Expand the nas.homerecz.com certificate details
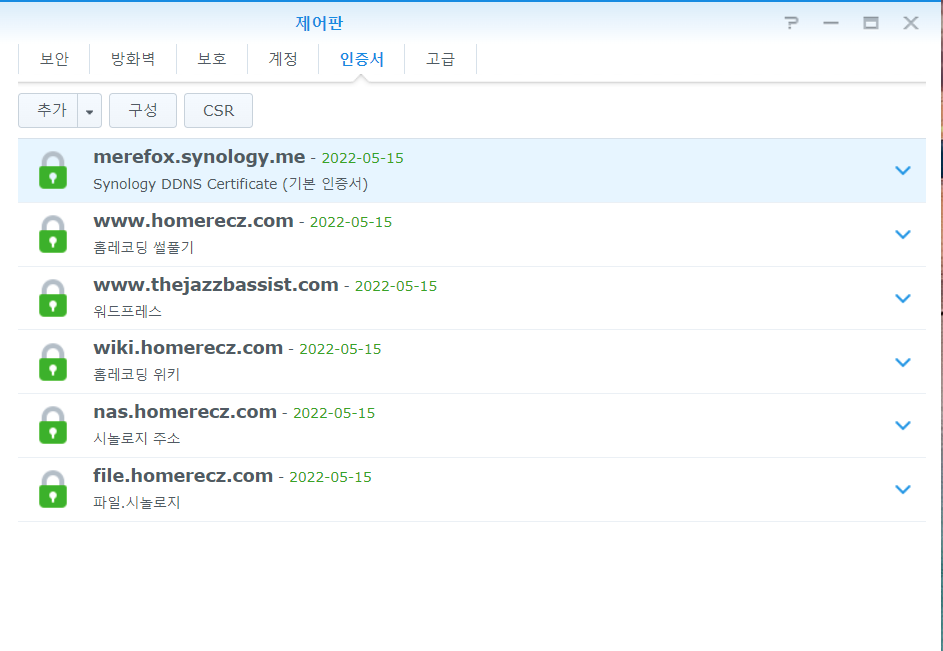Screen dimensions: 943x651 tap(903, 425)
